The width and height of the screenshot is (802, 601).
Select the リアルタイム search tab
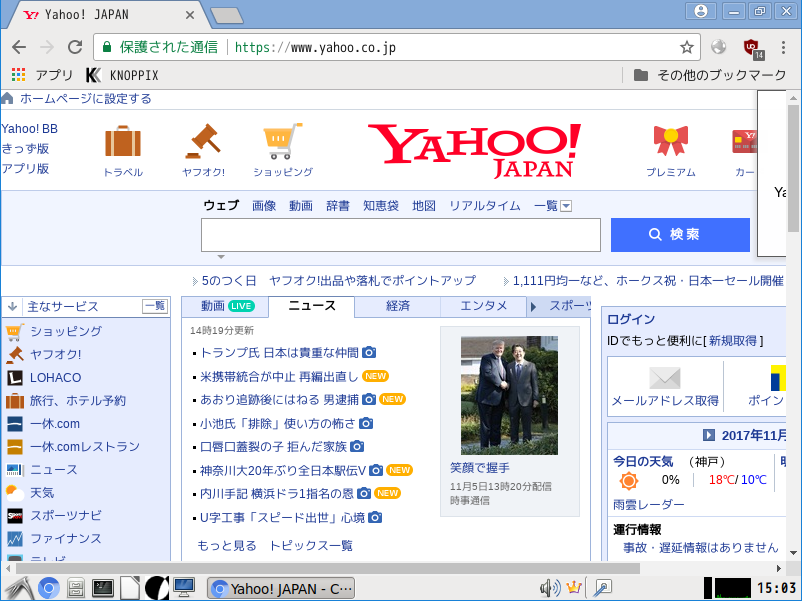tap(485, 206)
